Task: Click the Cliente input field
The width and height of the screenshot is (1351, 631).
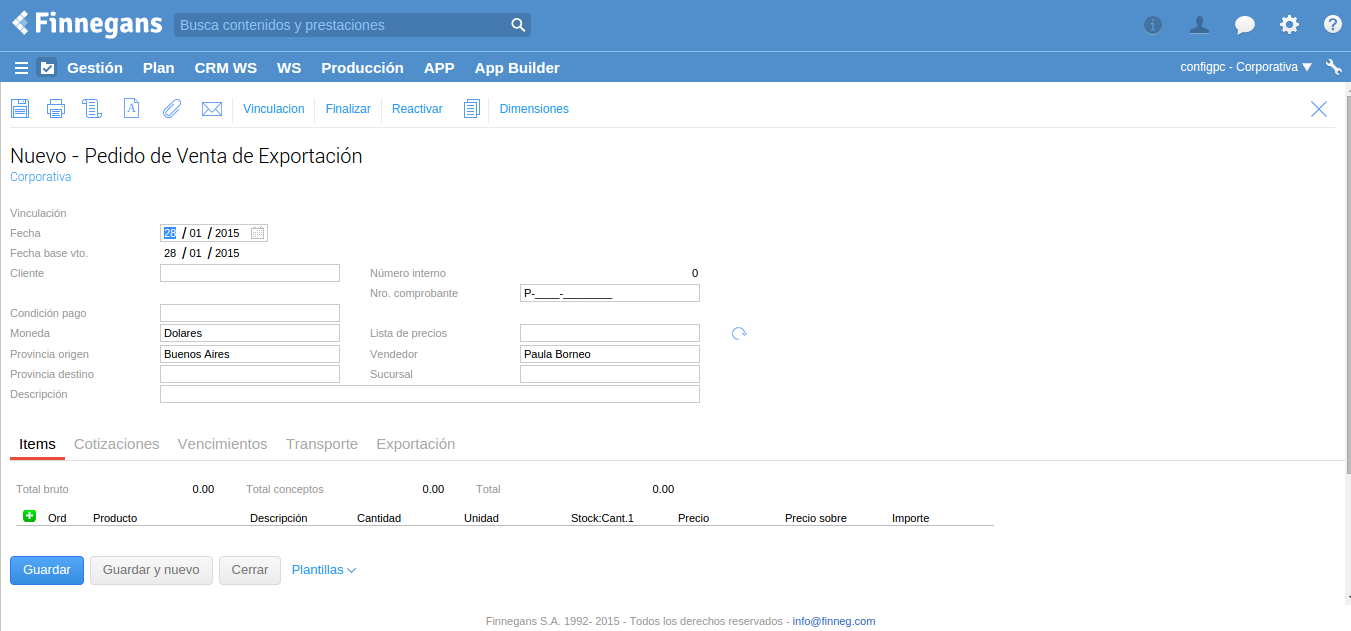Action: (250, 273)
